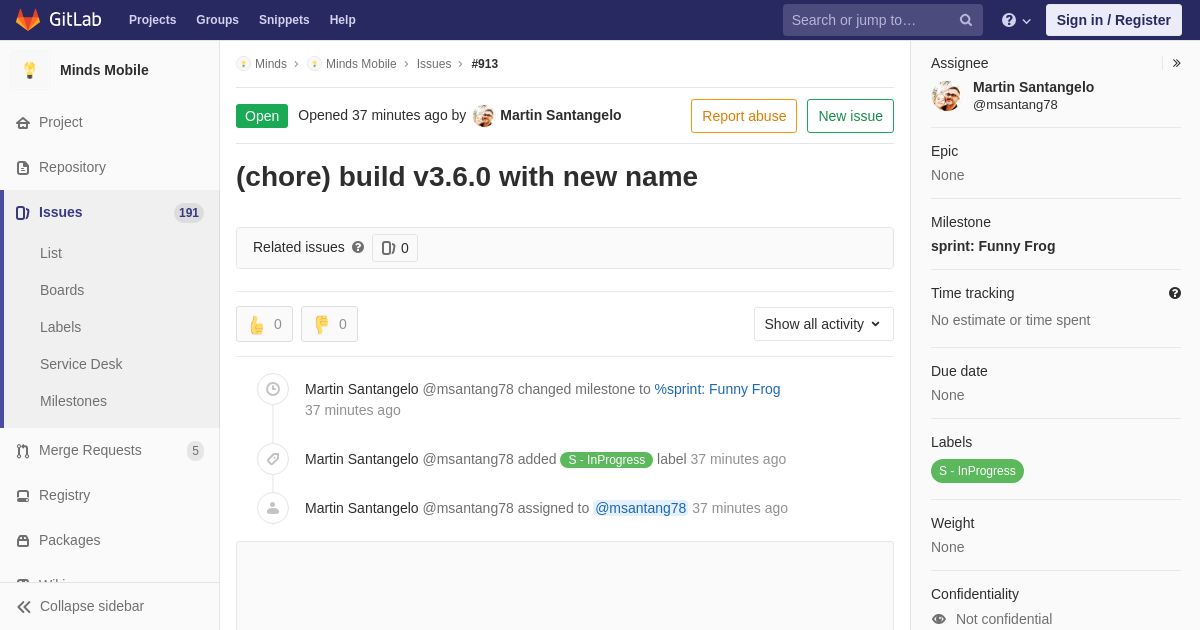Click Issues breadcrumb link
Viewport: 1200px width, 630px height.
434,64
